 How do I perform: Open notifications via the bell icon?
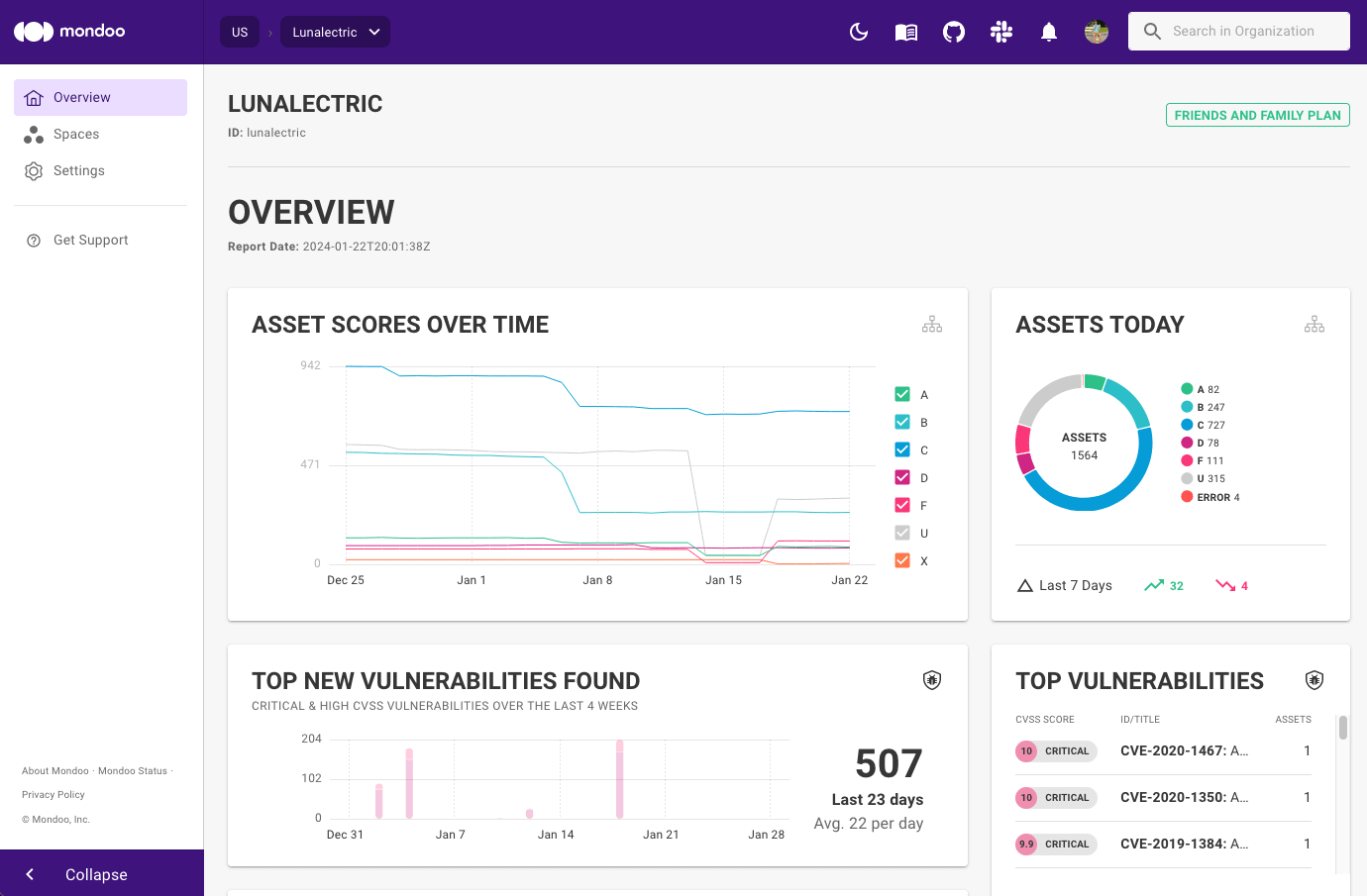pyautogui.click(x=1048, y=31)
